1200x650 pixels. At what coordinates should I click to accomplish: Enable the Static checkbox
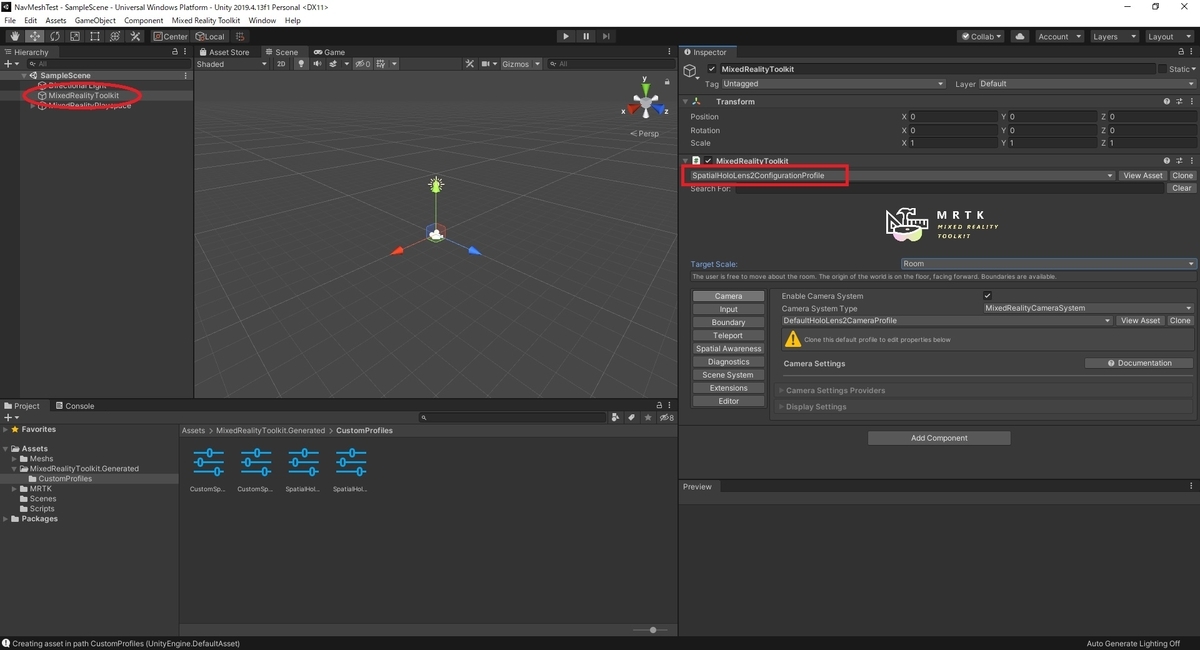(x=1162, y=69)
